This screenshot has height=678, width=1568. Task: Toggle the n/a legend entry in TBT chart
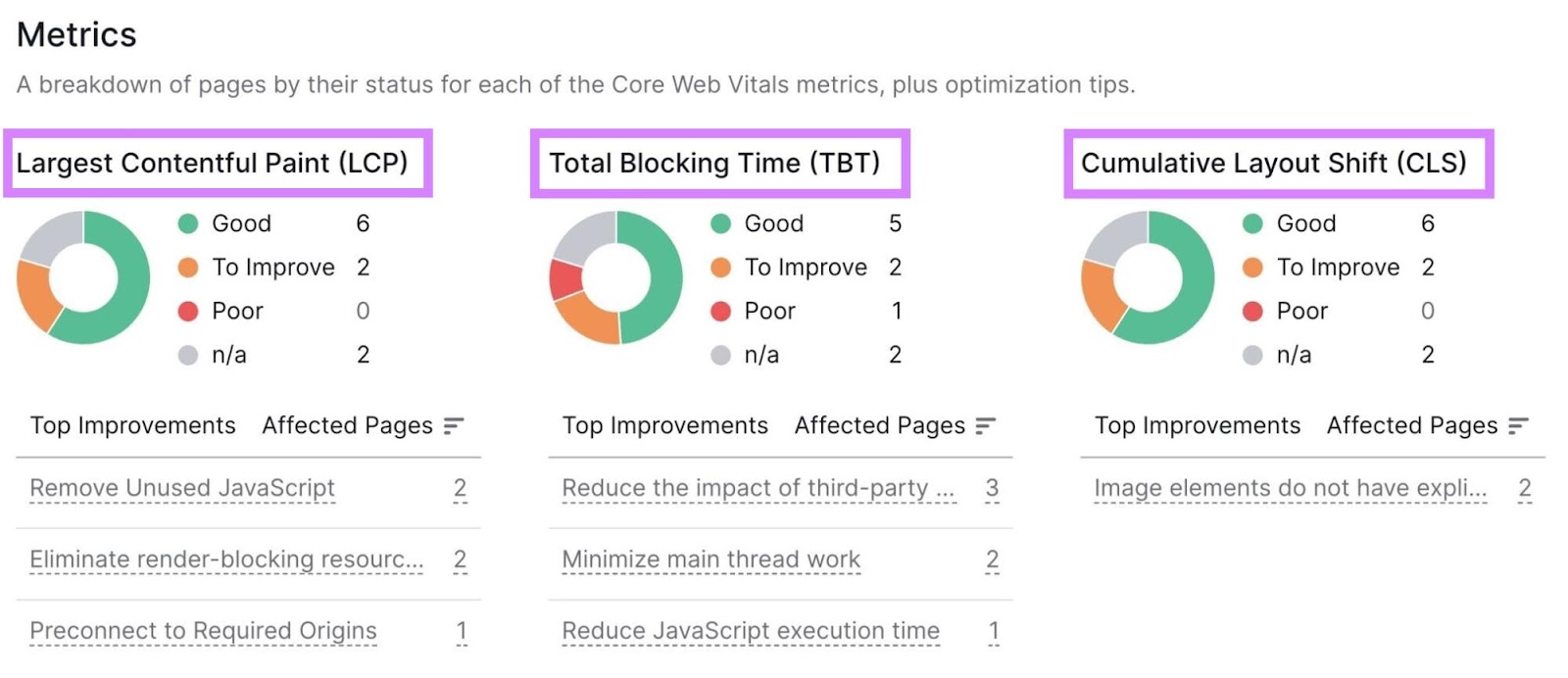[x=760, y=355]
